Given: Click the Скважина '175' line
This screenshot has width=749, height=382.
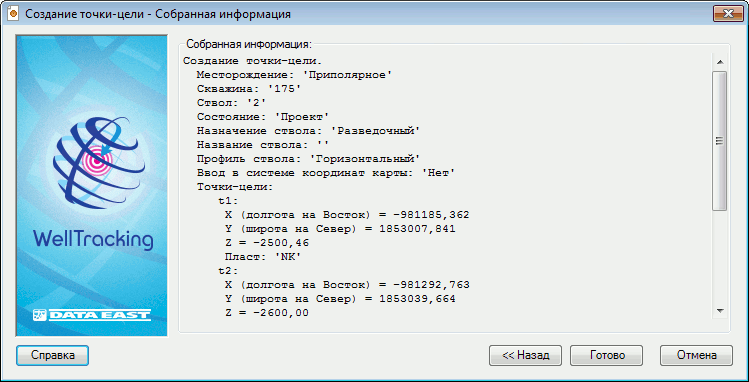Looking at the screenshot, I should click(248, 89).
